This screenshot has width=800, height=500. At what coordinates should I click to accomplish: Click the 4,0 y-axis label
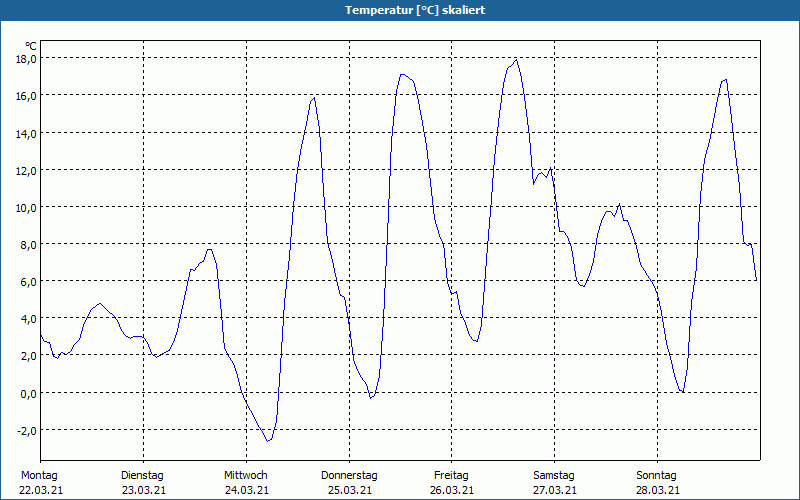pyautogui.click(x=29, y=319)
